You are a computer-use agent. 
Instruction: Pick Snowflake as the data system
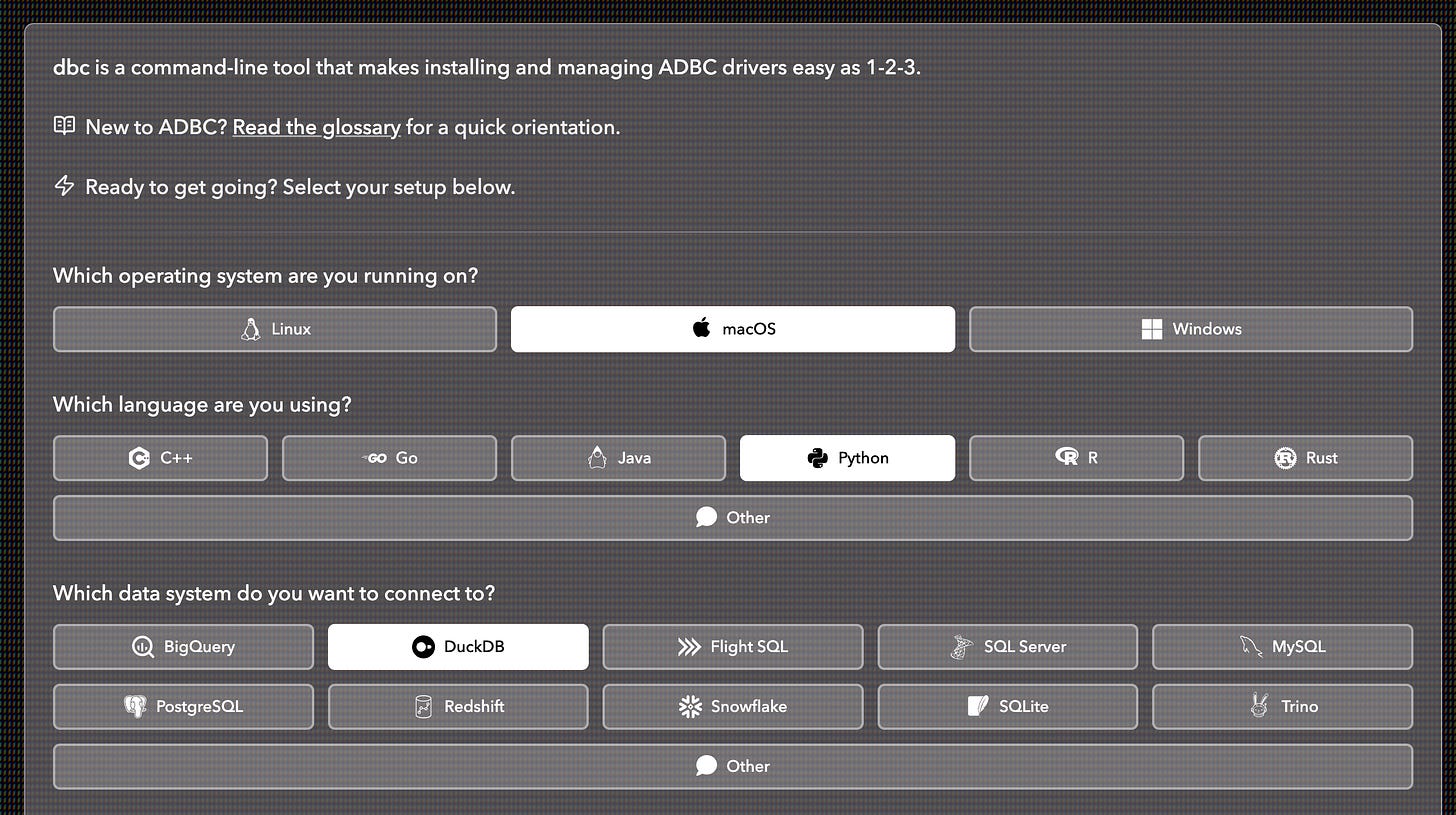(x=733, y=707)
